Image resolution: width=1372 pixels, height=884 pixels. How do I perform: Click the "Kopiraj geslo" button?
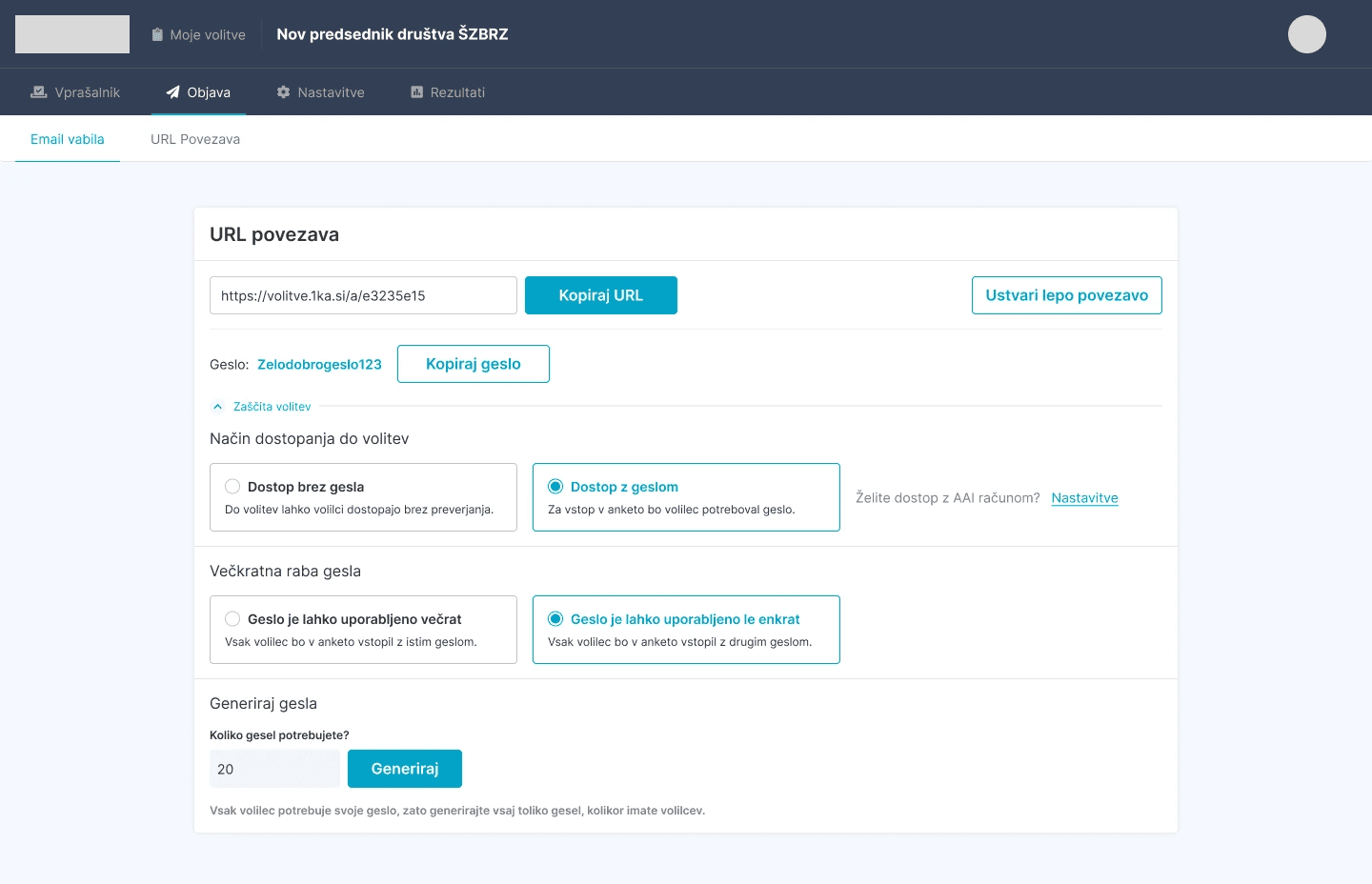[474, 363]
